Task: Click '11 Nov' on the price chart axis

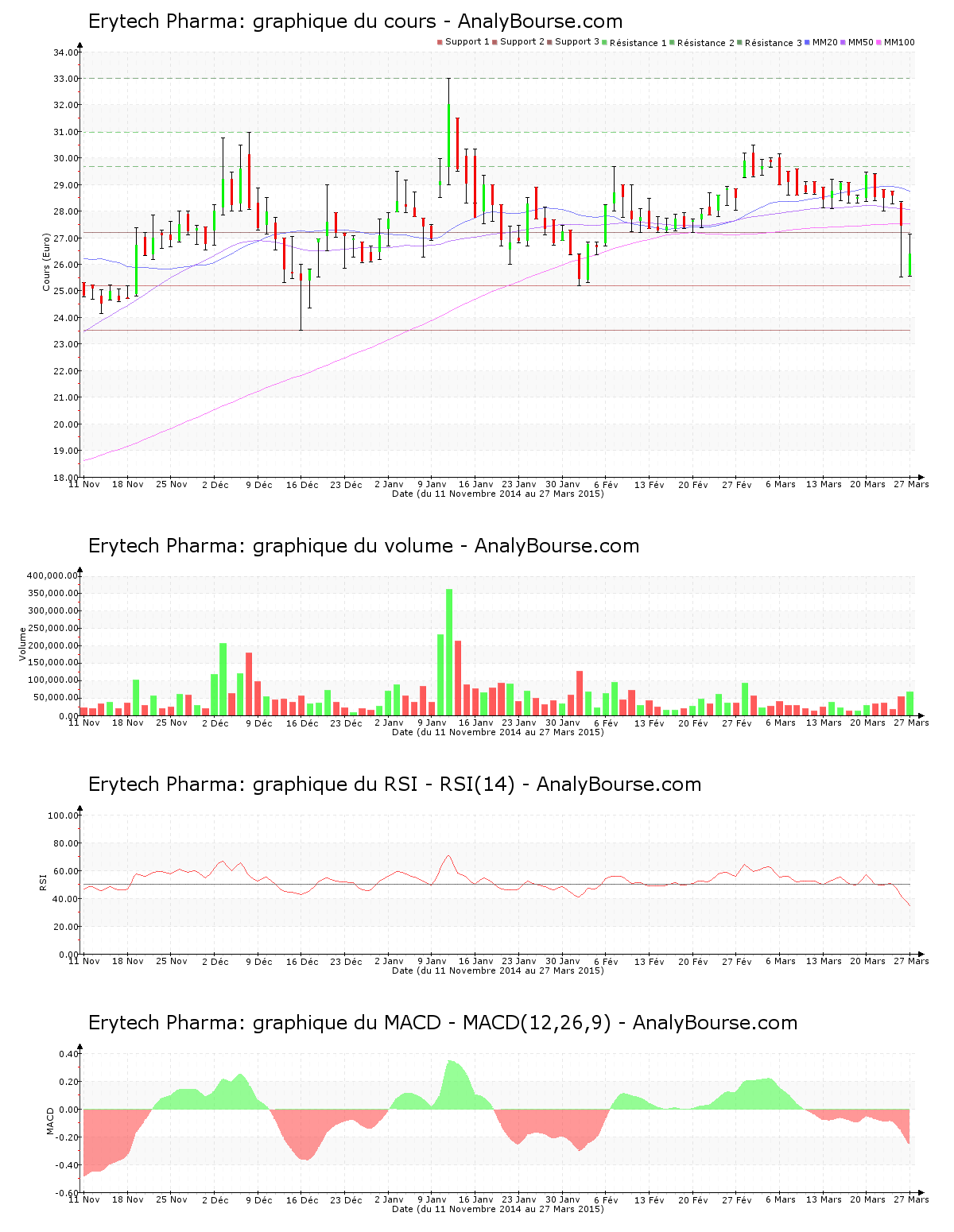Action: [84, 484]
